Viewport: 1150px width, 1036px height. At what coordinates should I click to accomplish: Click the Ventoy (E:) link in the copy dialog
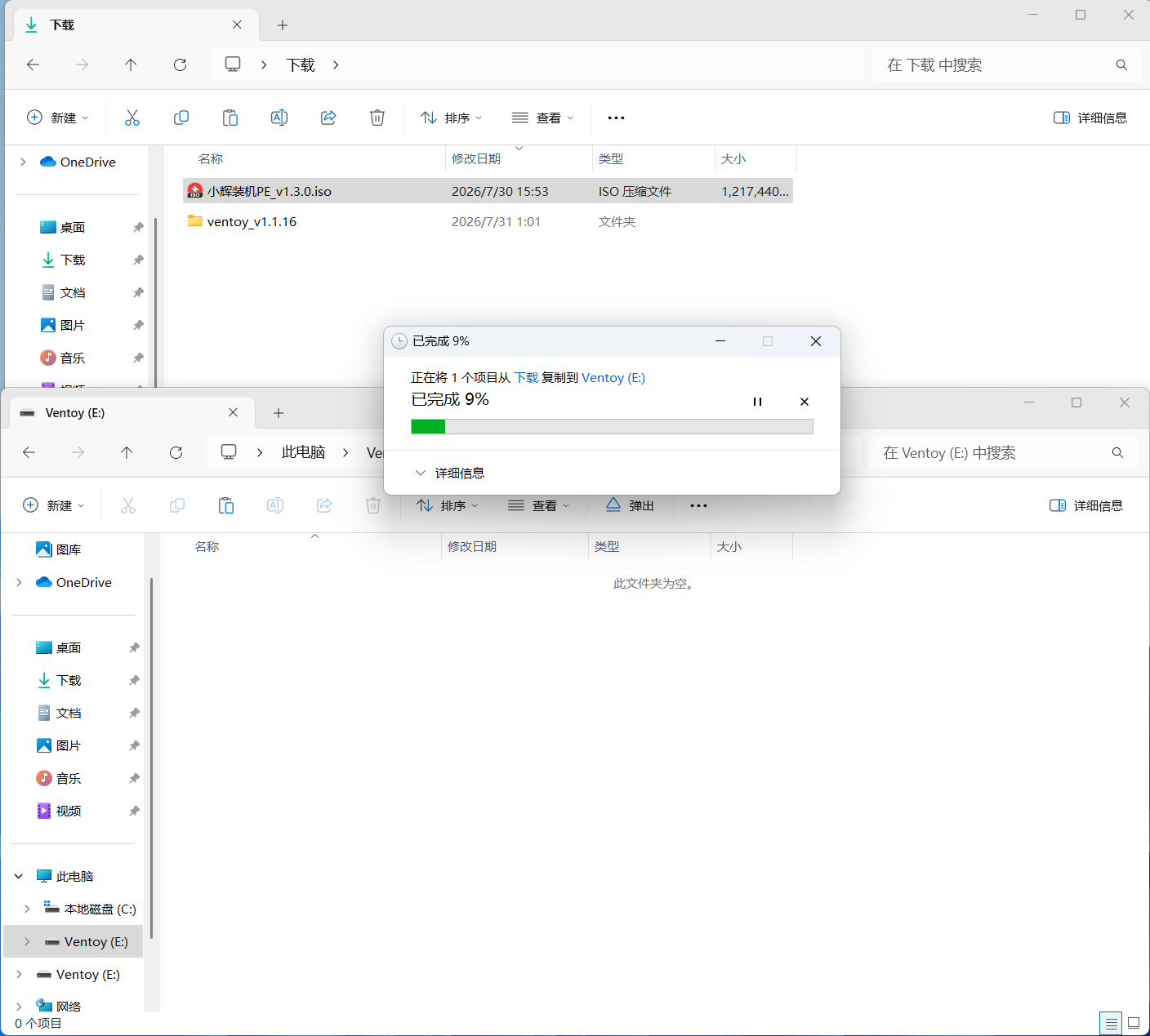[613, 377]
